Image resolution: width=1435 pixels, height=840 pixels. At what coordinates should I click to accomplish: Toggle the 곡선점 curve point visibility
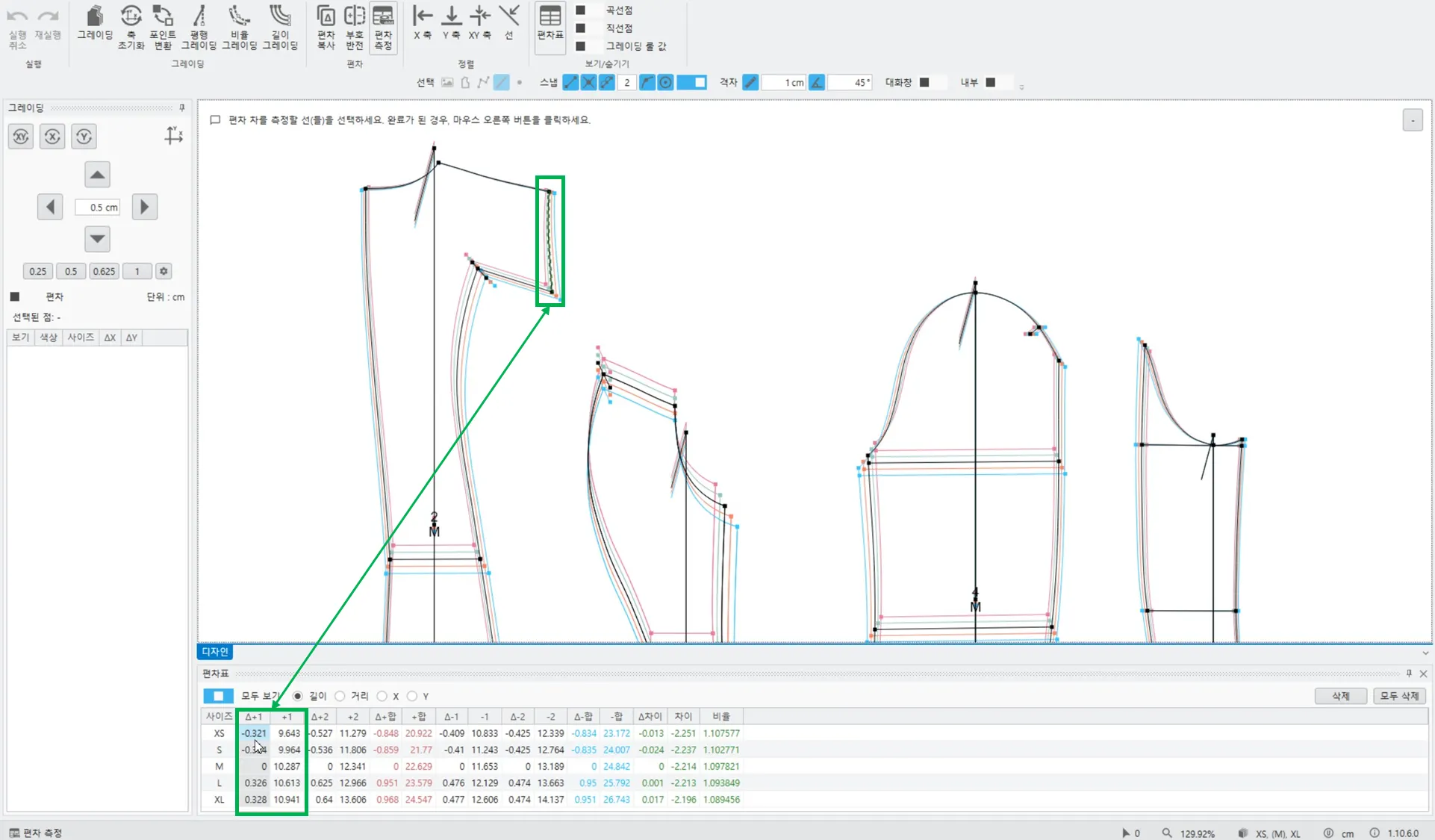tap(580, 10)
